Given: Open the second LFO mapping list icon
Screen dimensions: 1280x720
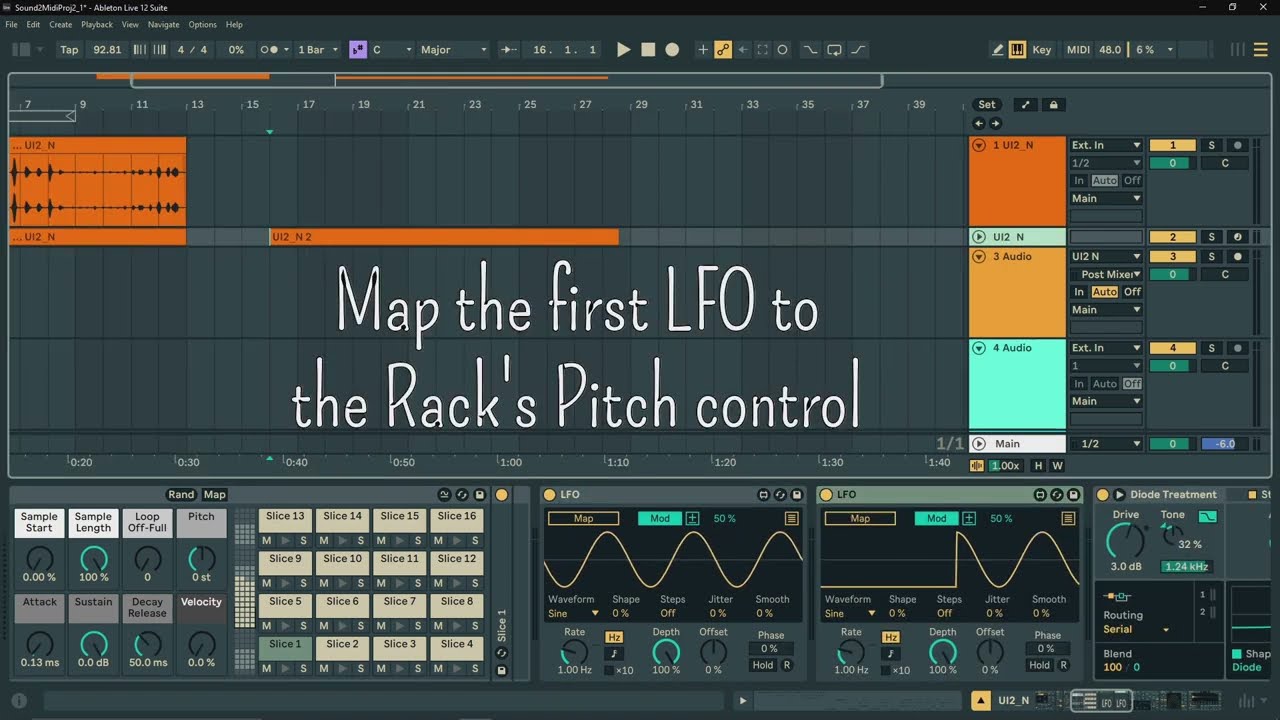Looking at the screenshot, I should (x=1069, y=518).
